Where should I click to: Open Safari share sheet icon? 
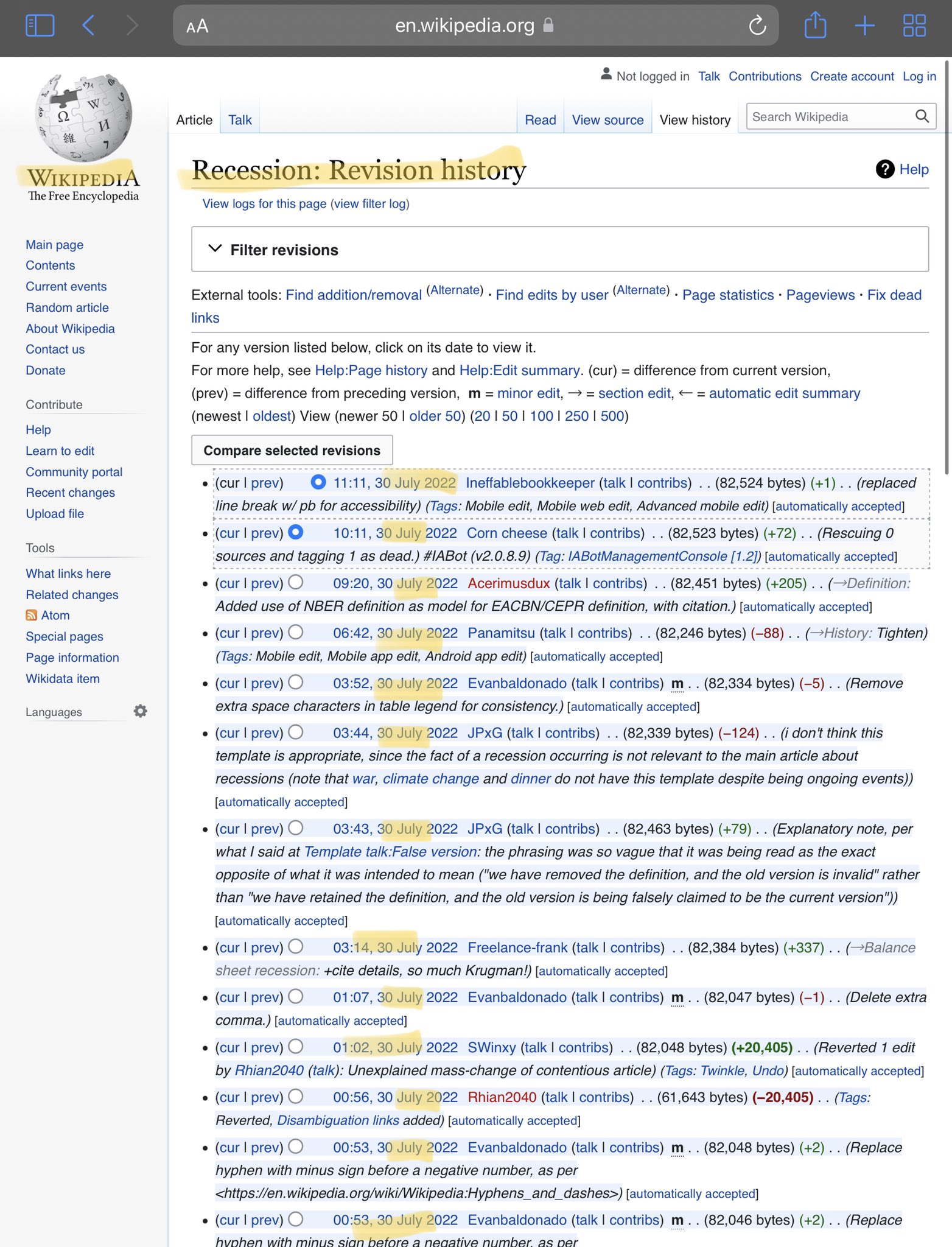coord(815,24)
